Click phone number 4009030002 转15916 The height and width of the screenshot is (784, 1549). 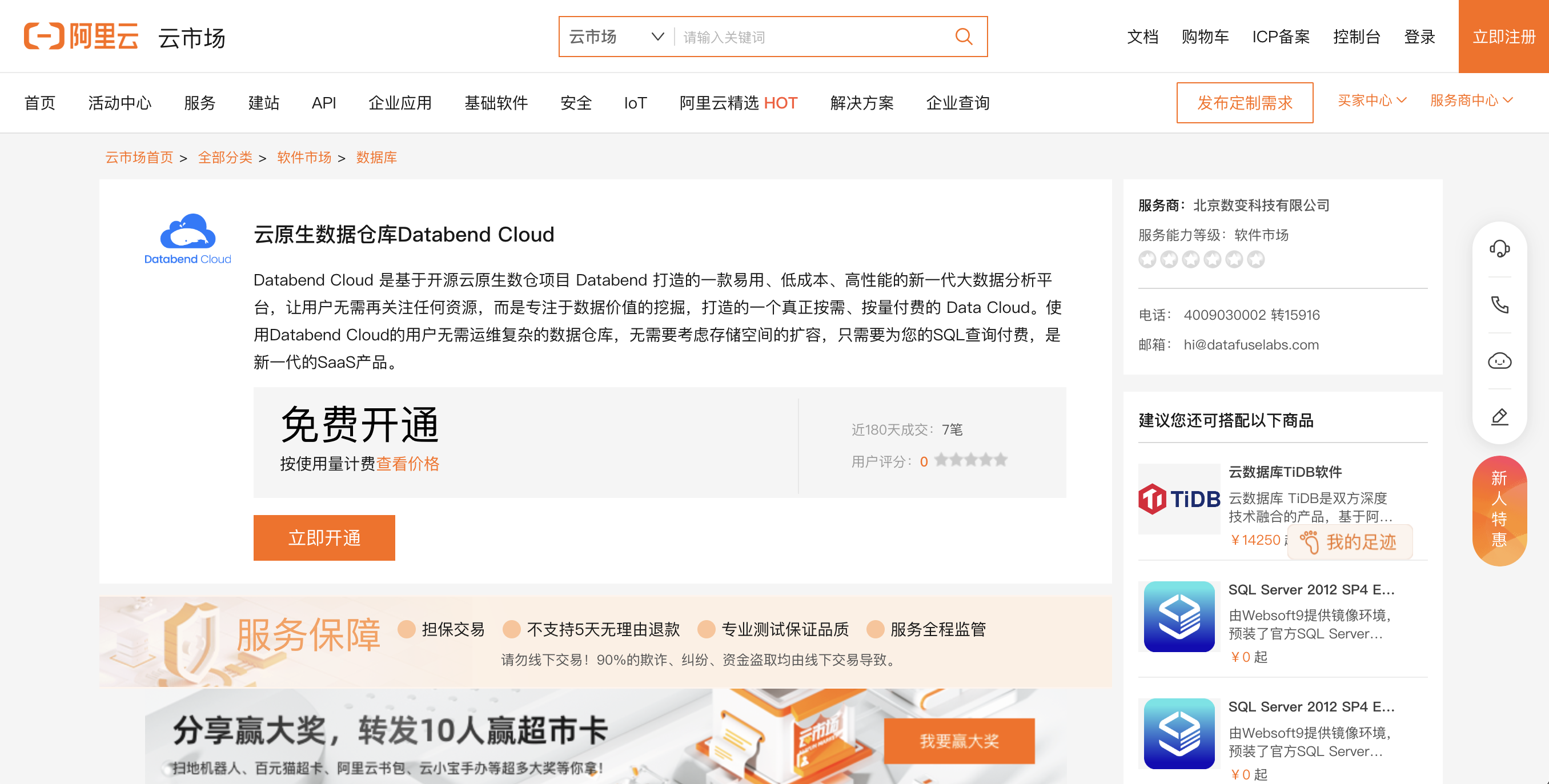pos(1251,315)
